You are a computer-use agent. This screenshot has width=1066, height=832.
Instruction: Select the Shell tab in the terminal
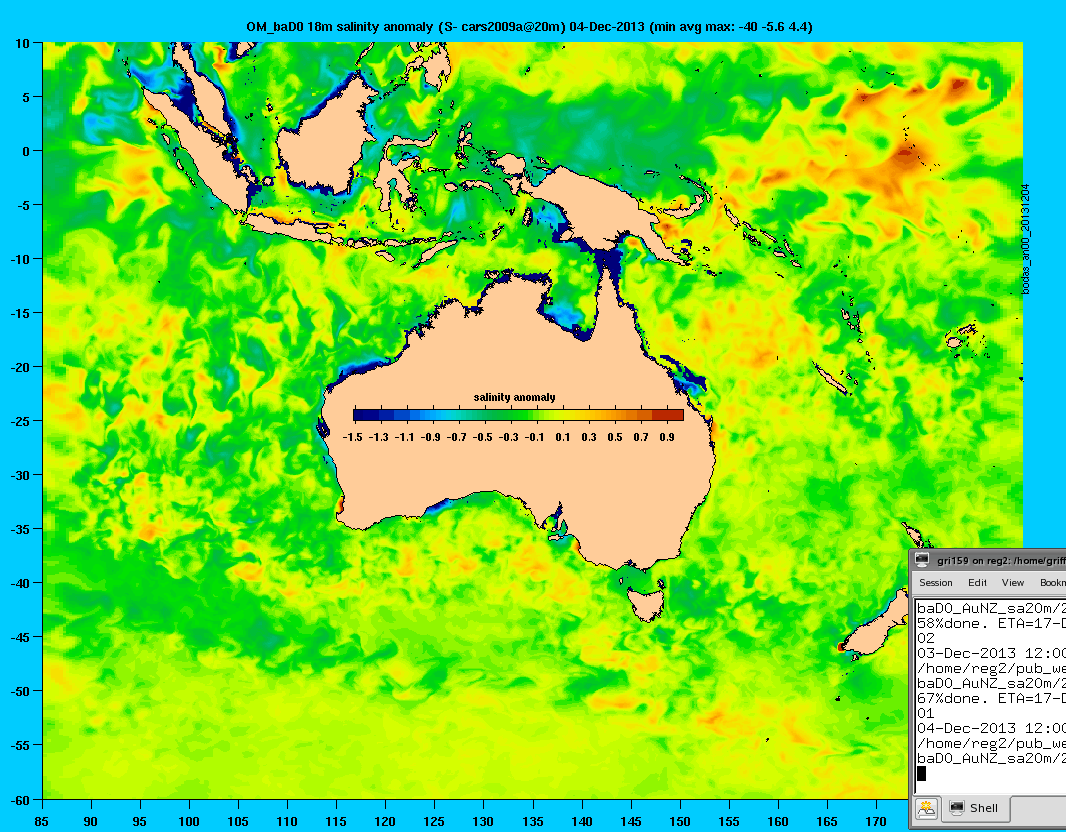(976, 808)
